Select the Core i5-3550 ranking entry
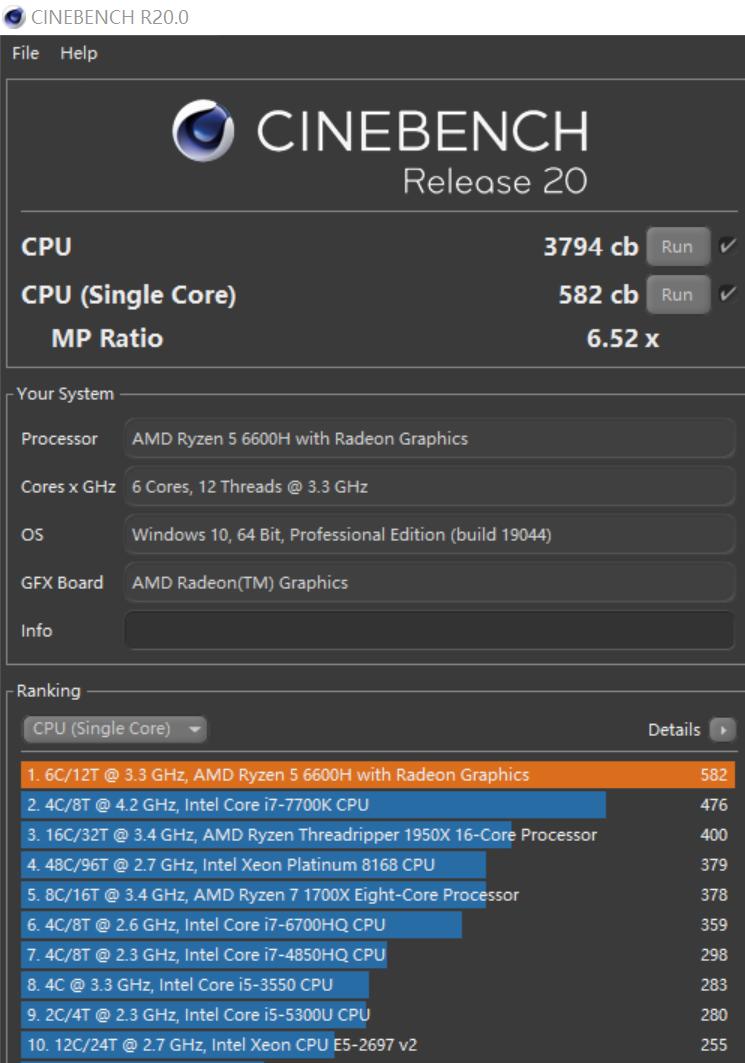 tap(195, 985)
